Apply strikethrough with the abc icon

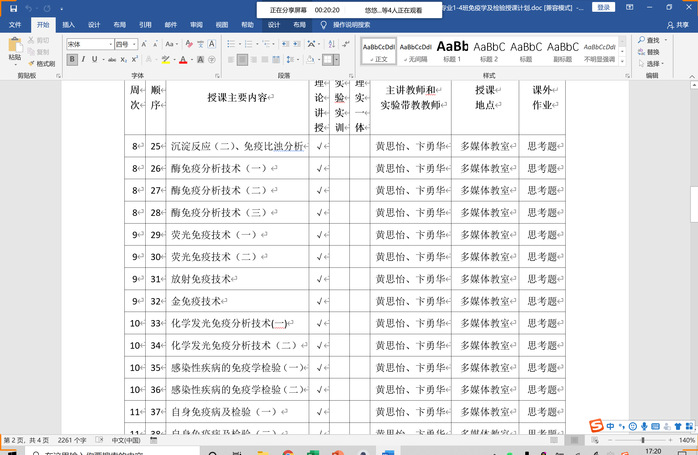pos(111,60)
